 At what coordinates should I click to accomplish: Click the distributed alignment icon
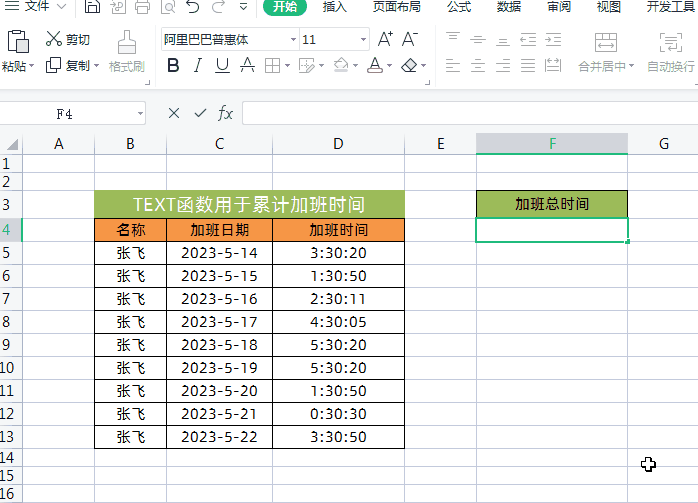(553, 65)
